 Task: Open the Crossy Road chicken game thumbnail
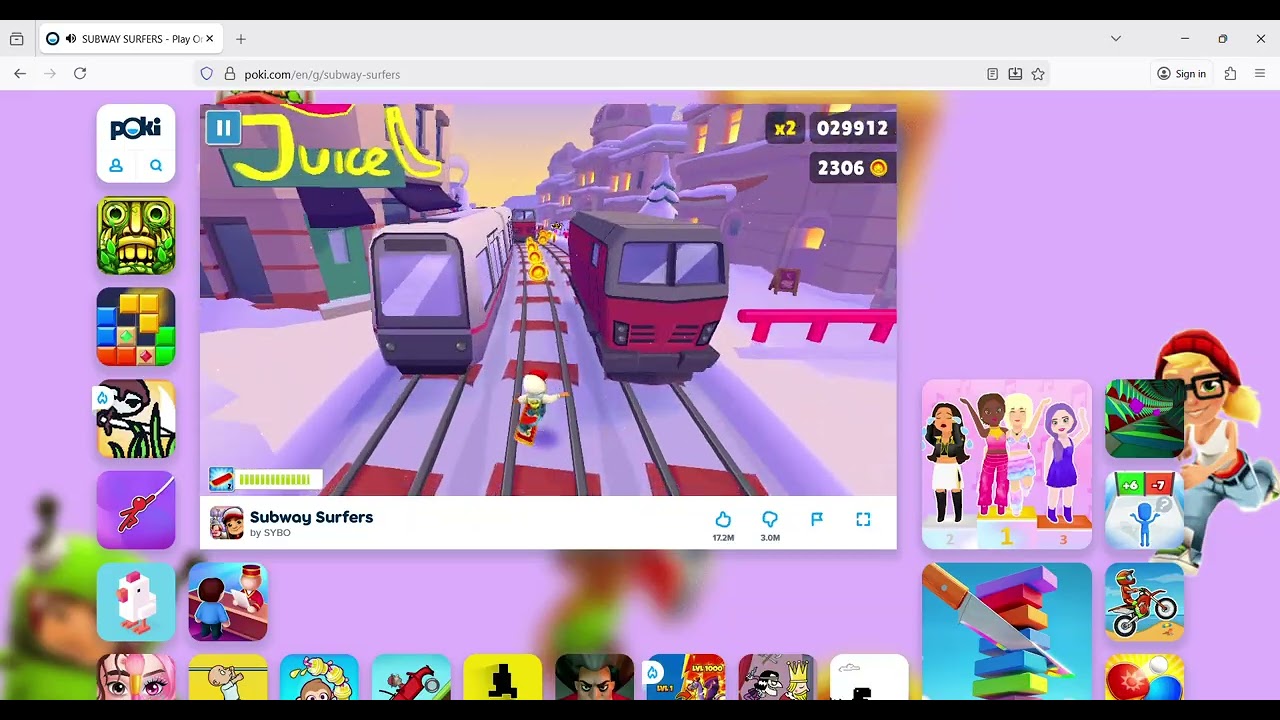(x=136, y=602)
